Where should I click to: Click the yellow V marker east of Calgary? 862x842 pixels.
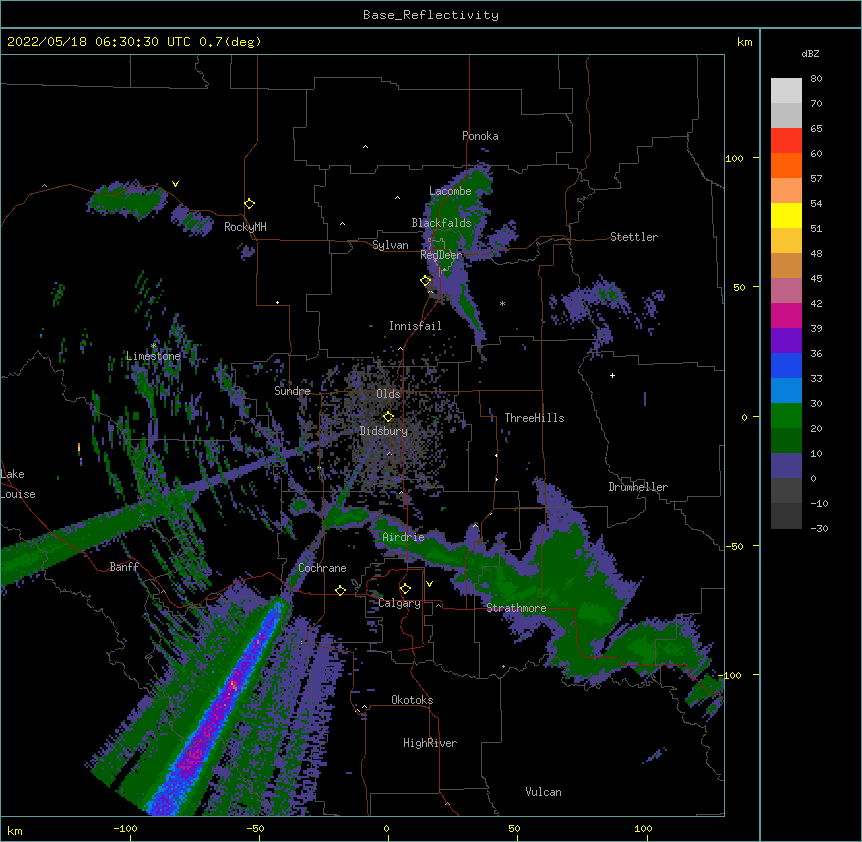[429, 584]
